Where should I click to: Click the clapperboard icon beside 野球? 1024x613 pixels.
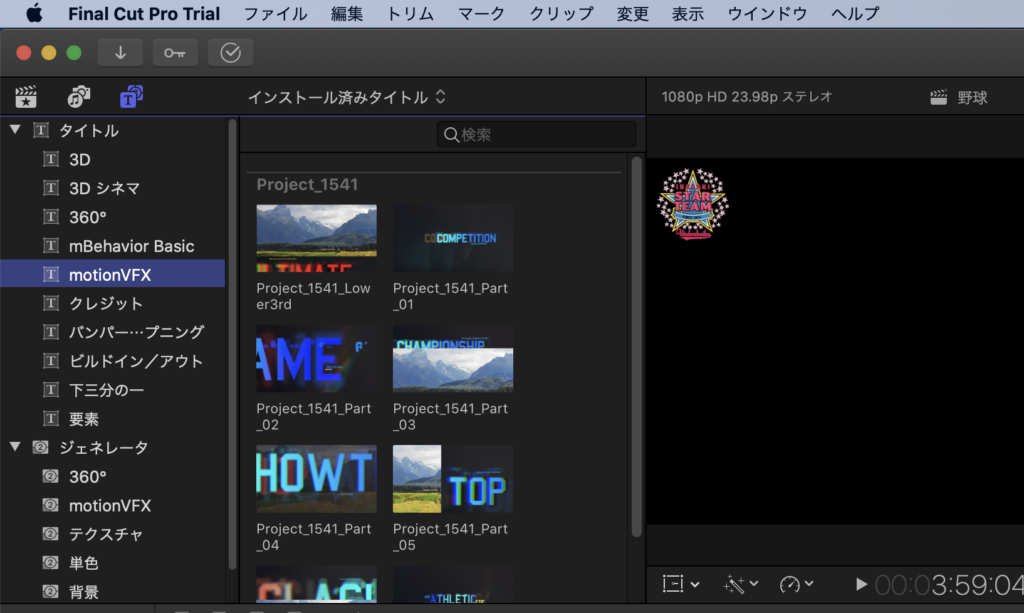tap(938, 97)
